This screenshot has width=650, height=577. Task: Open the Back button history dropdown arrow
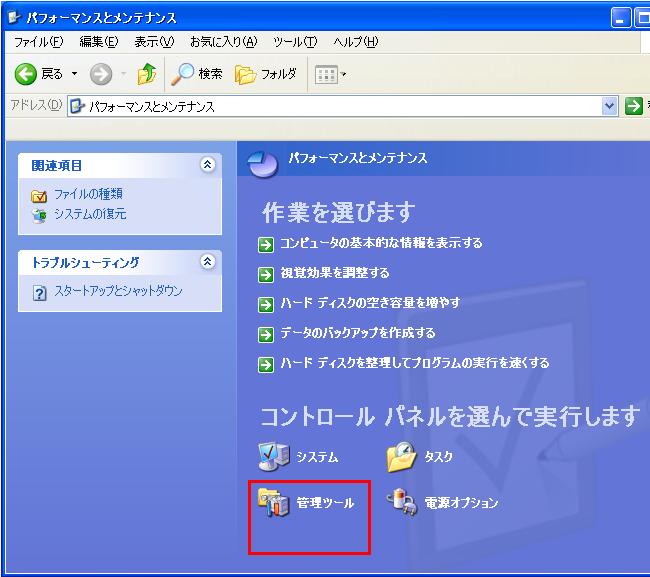pos(75,74)
